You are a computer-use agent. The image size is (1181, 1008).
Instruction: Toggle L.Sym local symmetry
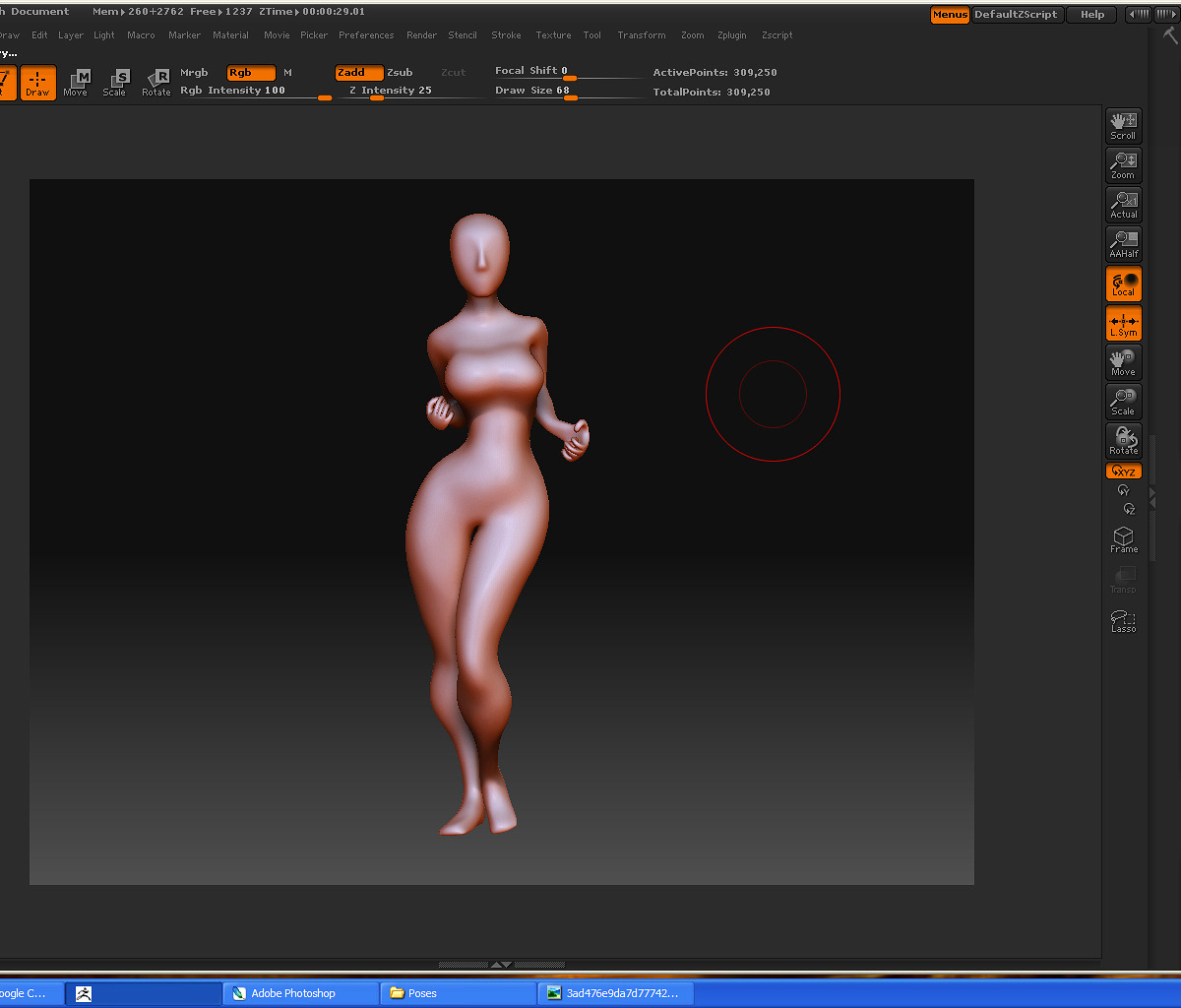click(1123, 323)
